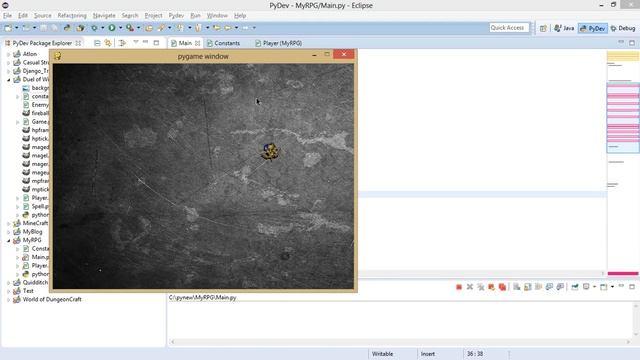Screen dimensions: 640x360
Task: Click the Remove All Terminated Launches icon
Action: point(481,287)
